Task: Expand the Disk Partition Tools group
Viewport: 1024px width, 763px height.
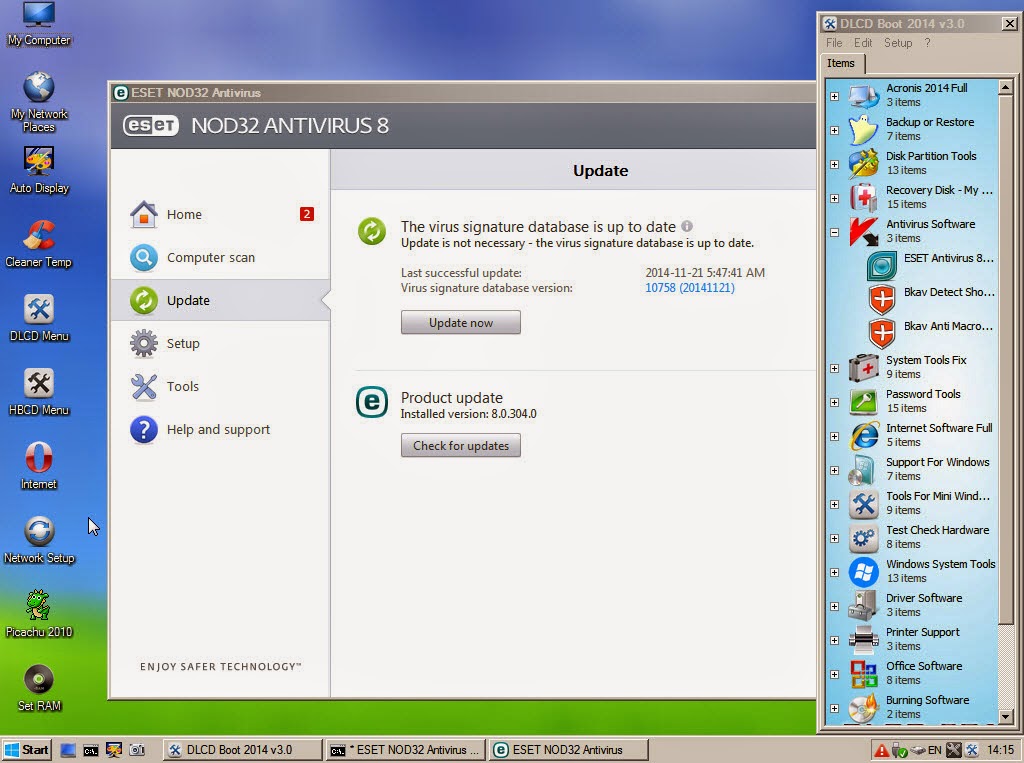Action: [x=834, y=164]
